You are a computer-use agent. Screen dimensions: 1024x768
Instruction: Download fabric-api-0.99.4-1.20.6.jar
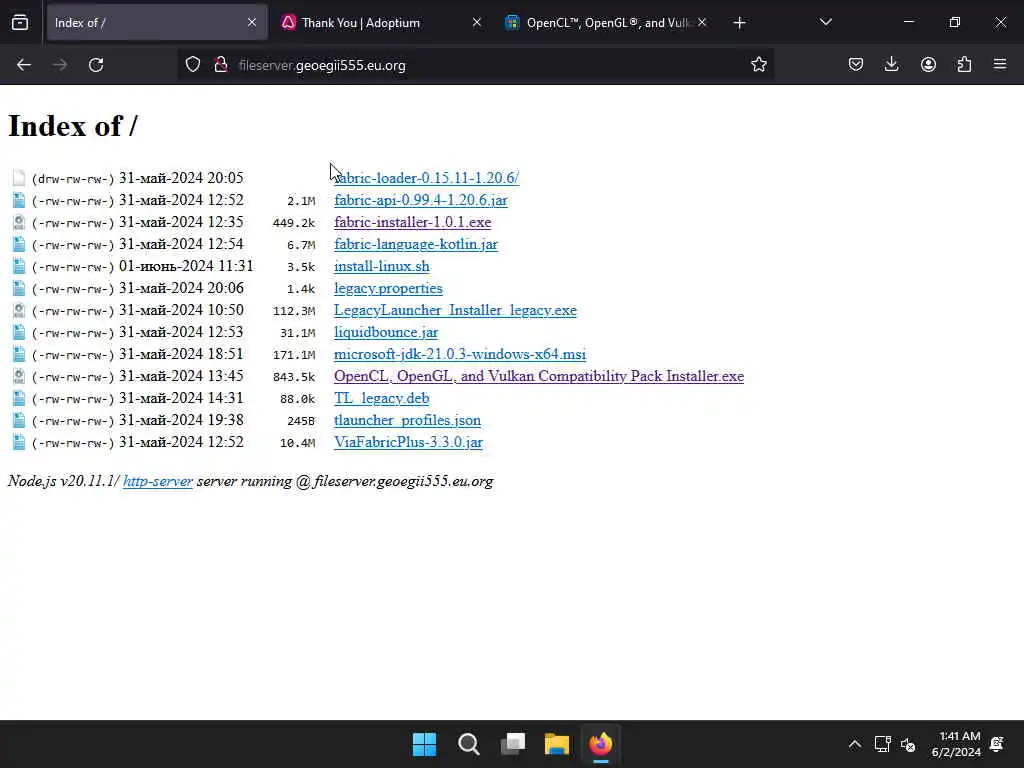(x=421, y=200)
